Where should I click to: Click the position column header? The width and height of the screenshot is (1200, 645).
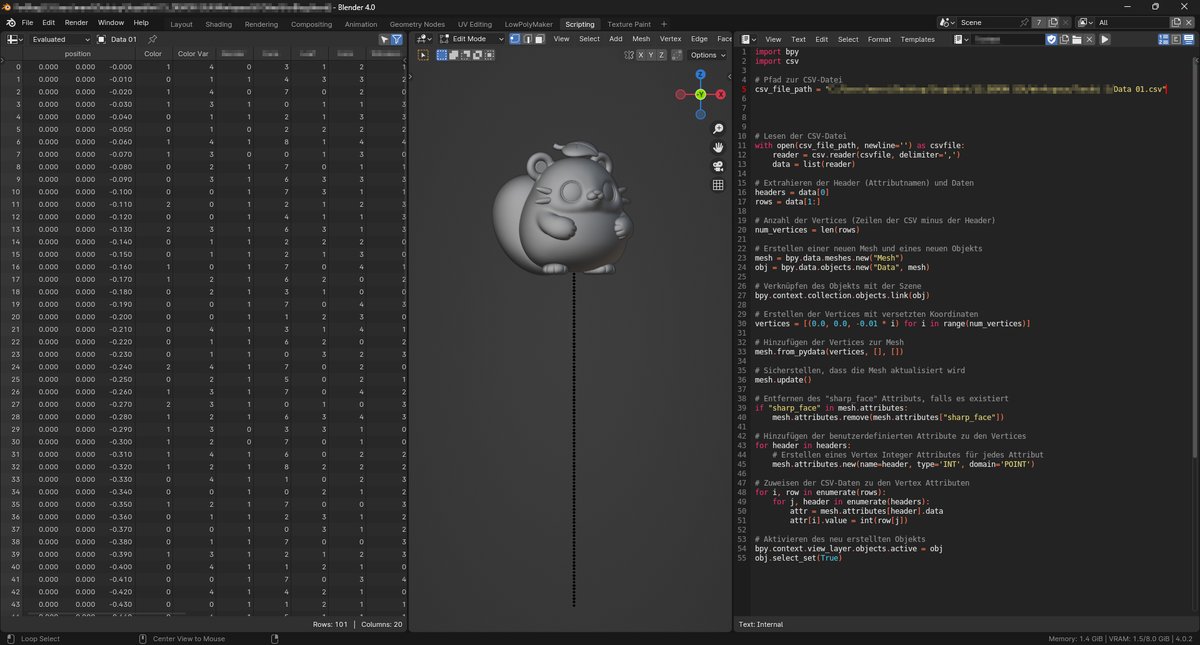pyautogui.click(x=78, y=54)
